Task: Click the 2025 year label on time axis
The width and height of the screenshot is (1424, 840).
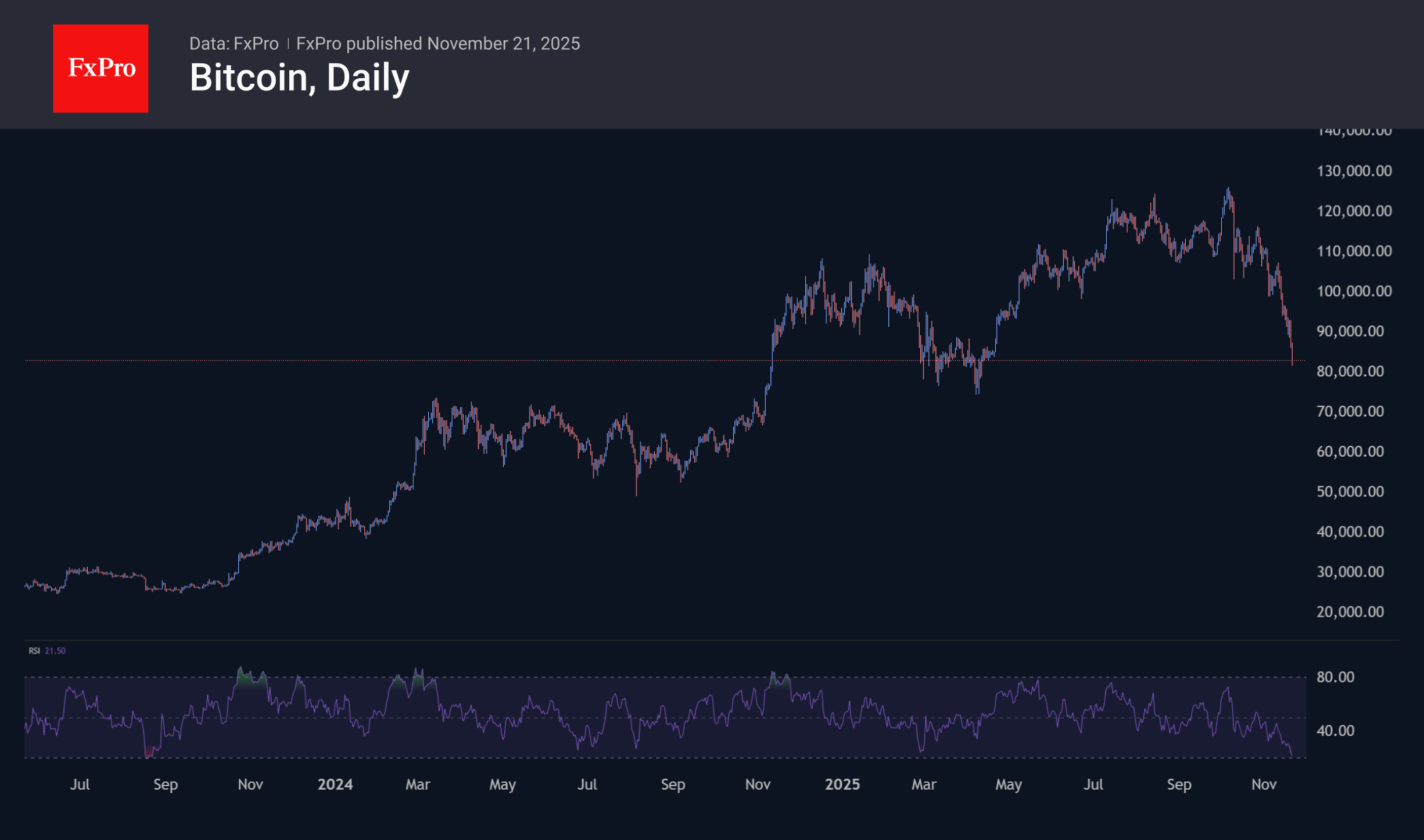Action: tap(842, 784)
